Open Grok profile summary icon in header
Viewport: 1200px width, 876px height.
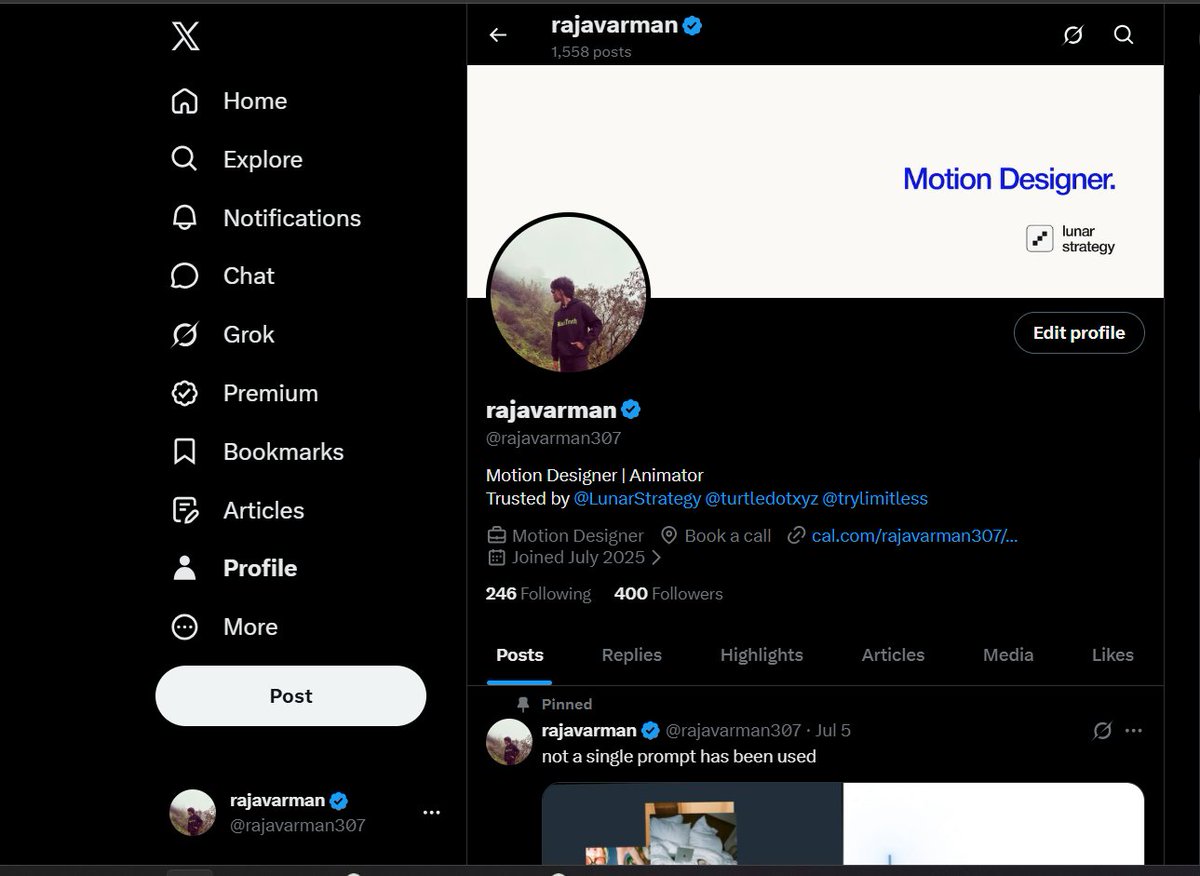(1073, 35)
